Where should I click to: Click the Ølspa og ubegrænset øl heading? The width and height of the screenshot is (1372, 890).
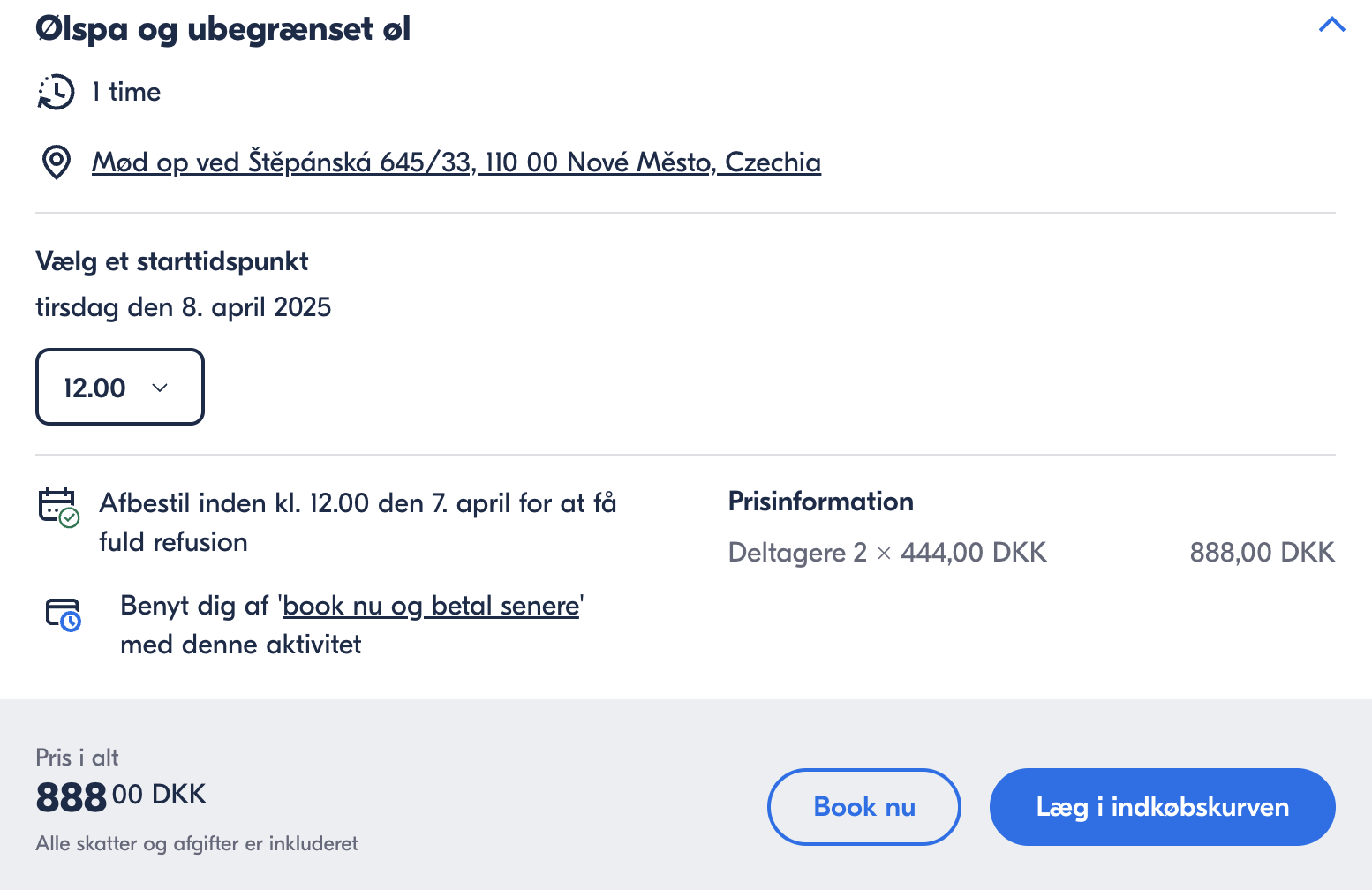(223, 29)
